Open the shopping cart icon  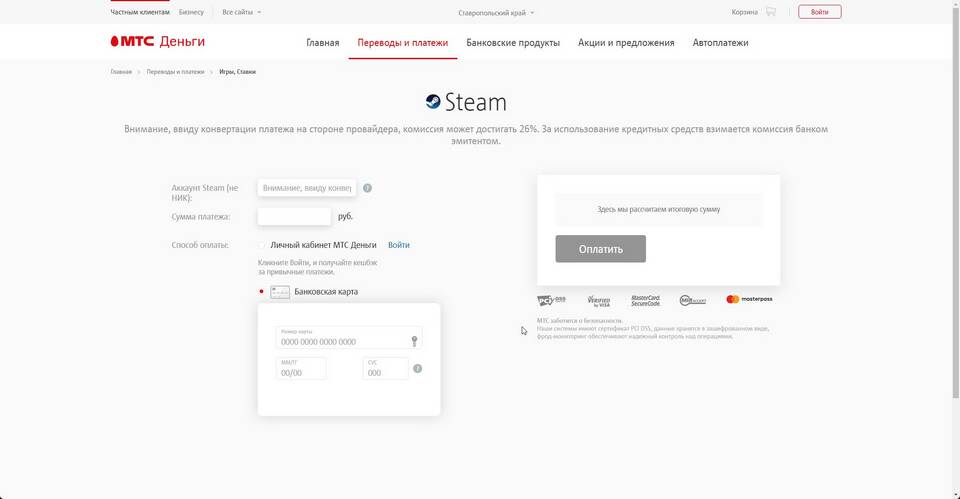click(x=771, y=12)
